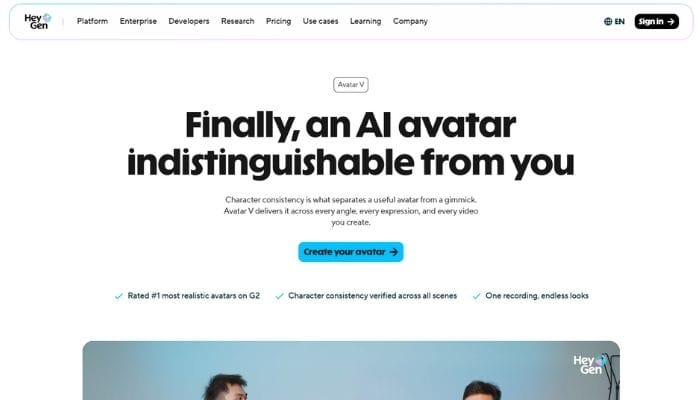The image size is (700, 400).
Task: Open the Developers menu item
Action: [x=189, y=21]
